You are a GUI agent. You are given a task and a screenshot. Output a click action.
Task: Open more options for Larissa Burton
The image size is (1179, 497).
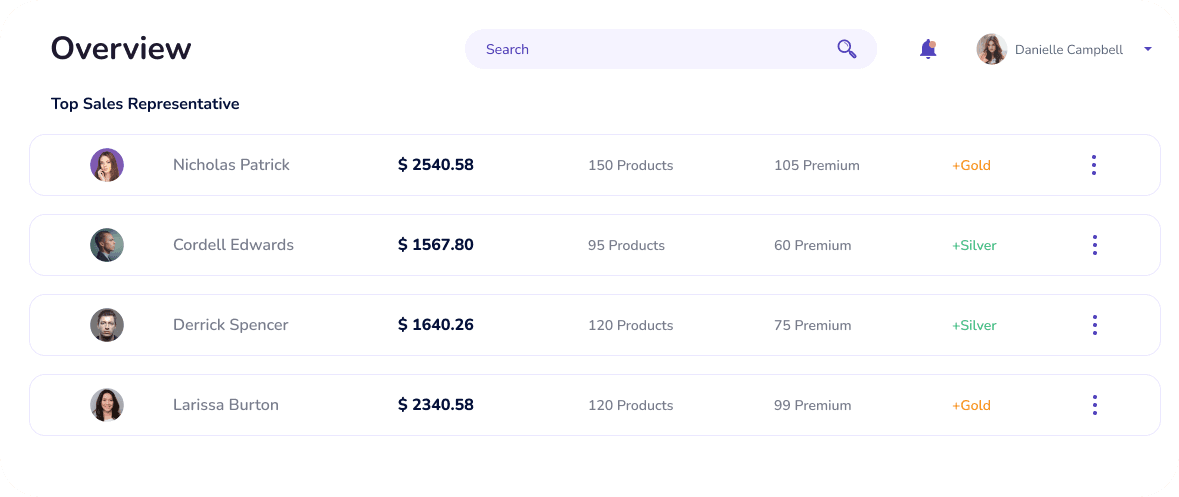click(1094, 405)
